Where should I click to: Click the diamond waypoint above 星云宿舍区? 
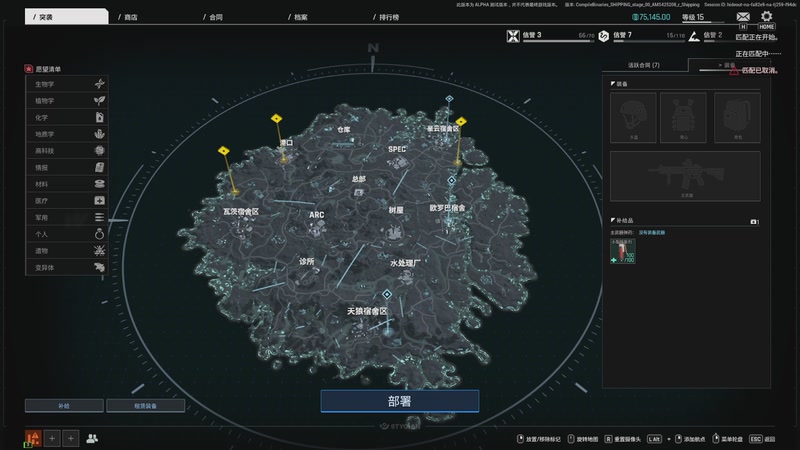pos(449,98)
